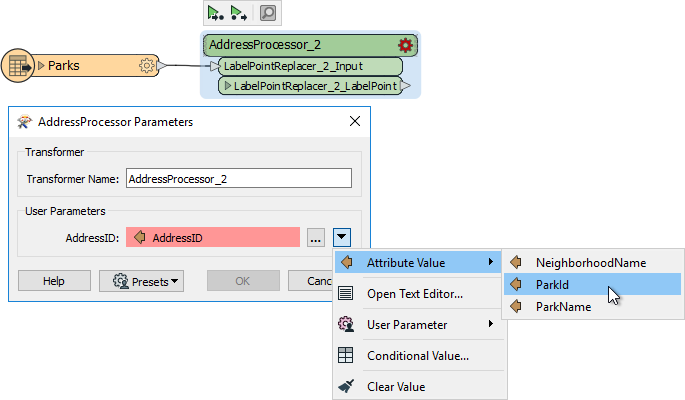The width and height of the screenshot is (685, 400).
Task: Click LabelPointReplacer_2_LabelPoint output port arrow
Action: pyautogui.click(x=406, y=86)
